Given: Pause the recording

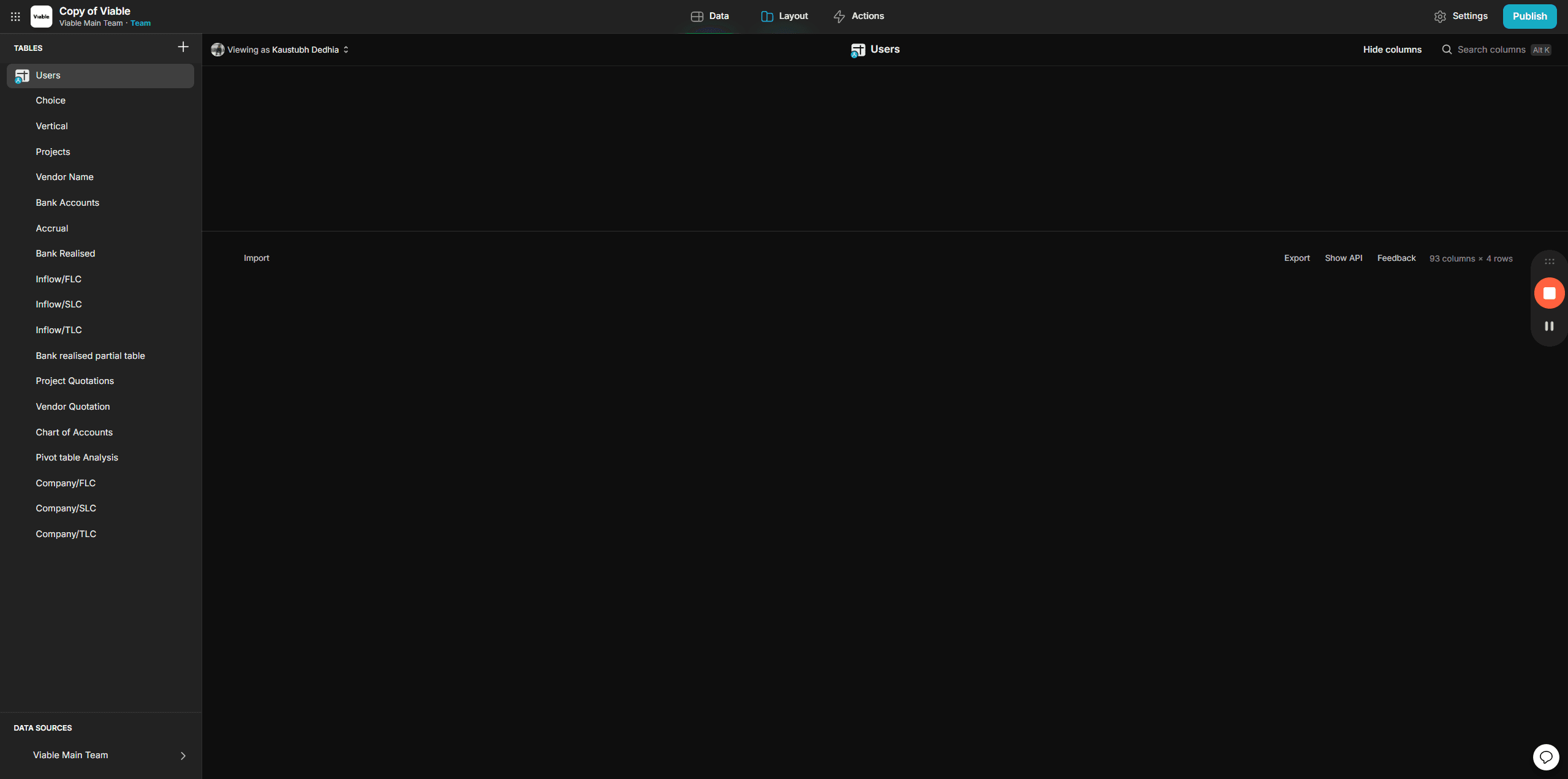Looking at the screenshot, I should [1549, 326].
